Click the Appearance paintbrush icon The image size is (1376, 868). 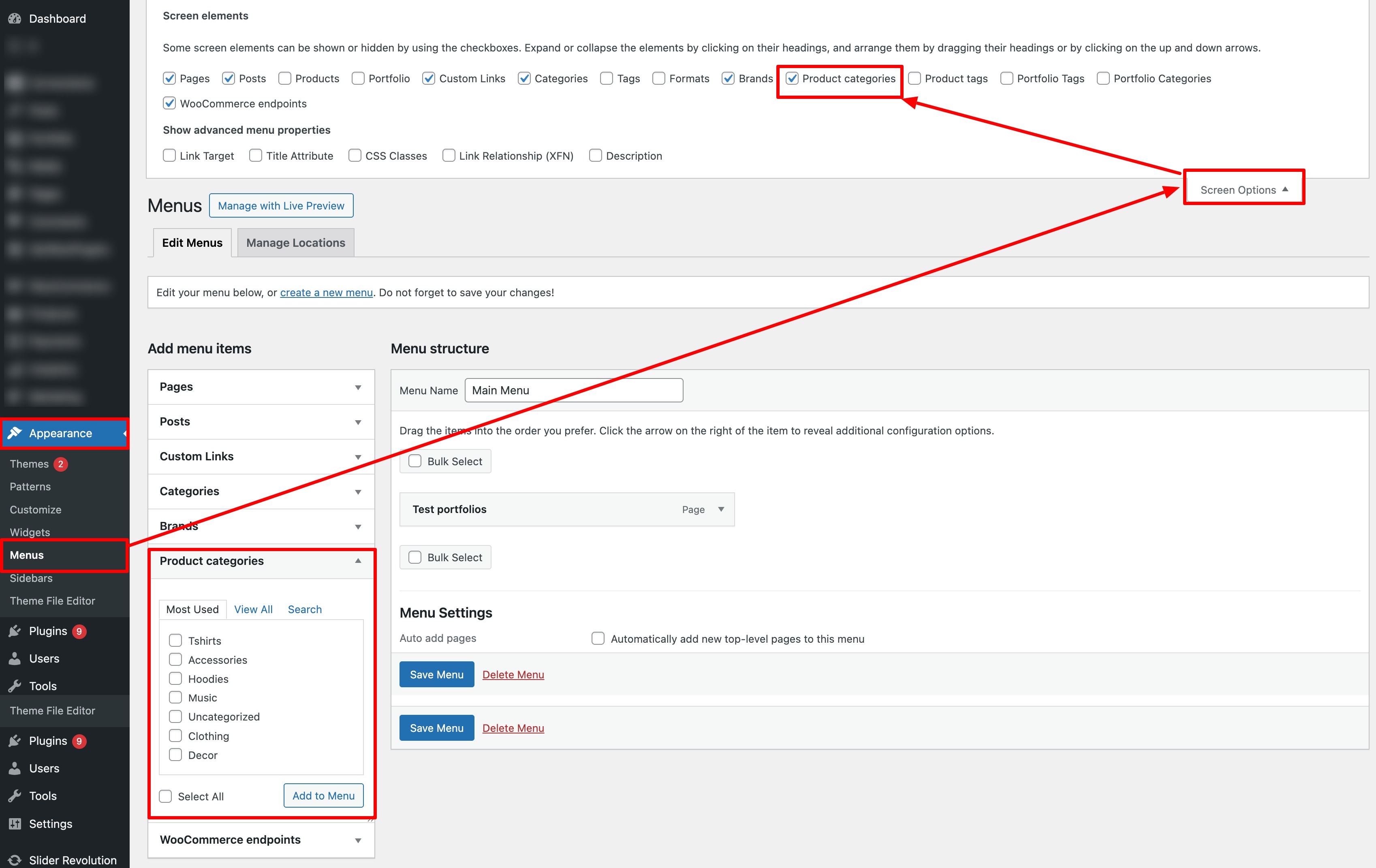(x=15, y=433)
